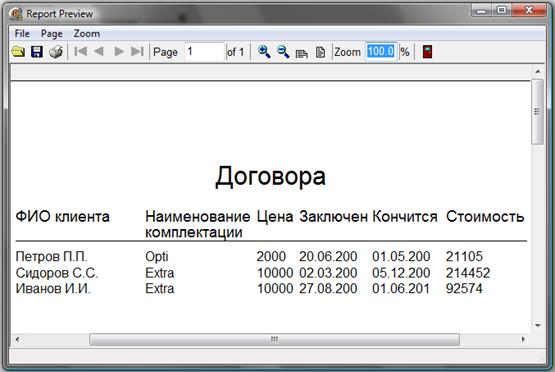
Task: Open the File menu
Action: 22,34
